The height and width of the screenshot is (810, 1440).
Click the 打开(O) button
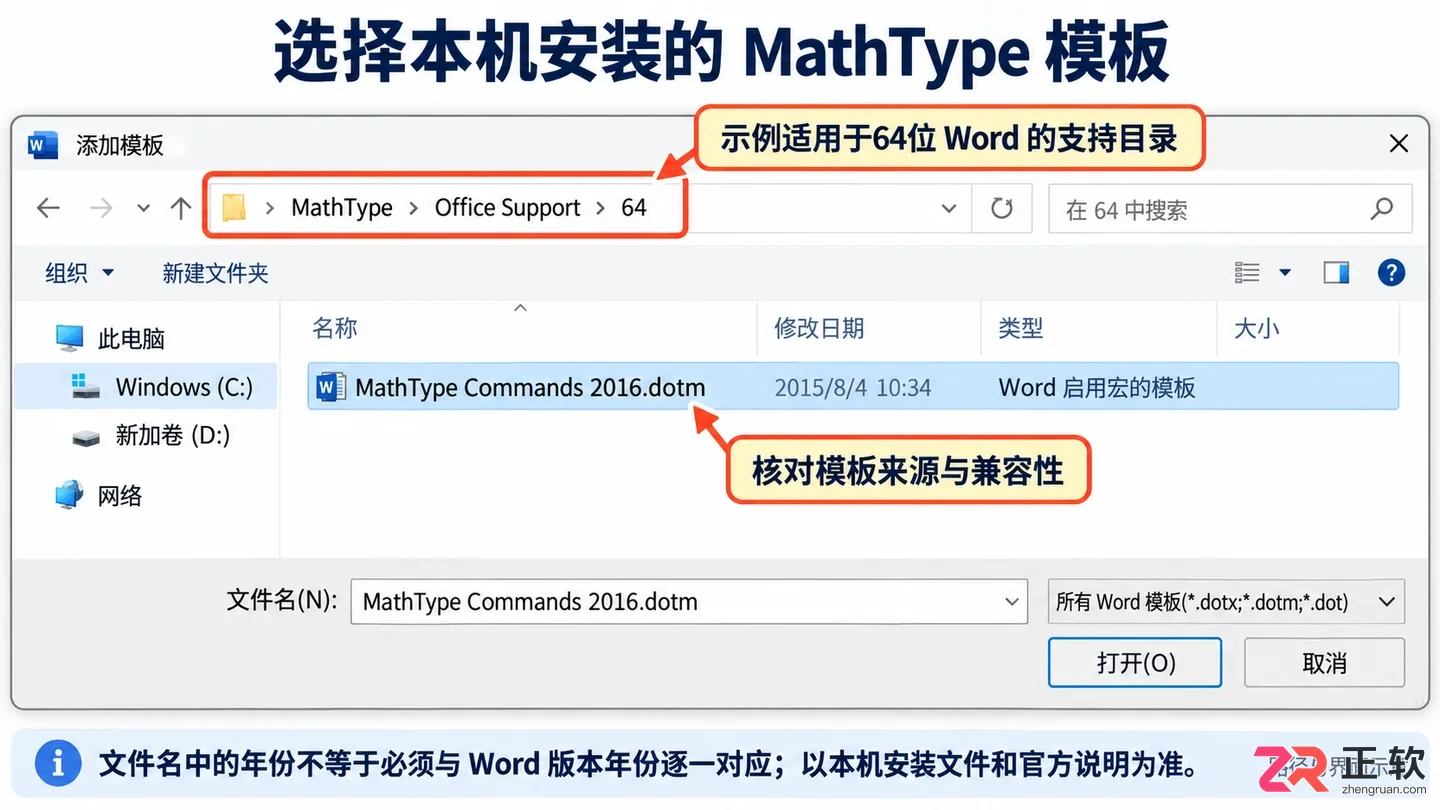point(1135,662)
